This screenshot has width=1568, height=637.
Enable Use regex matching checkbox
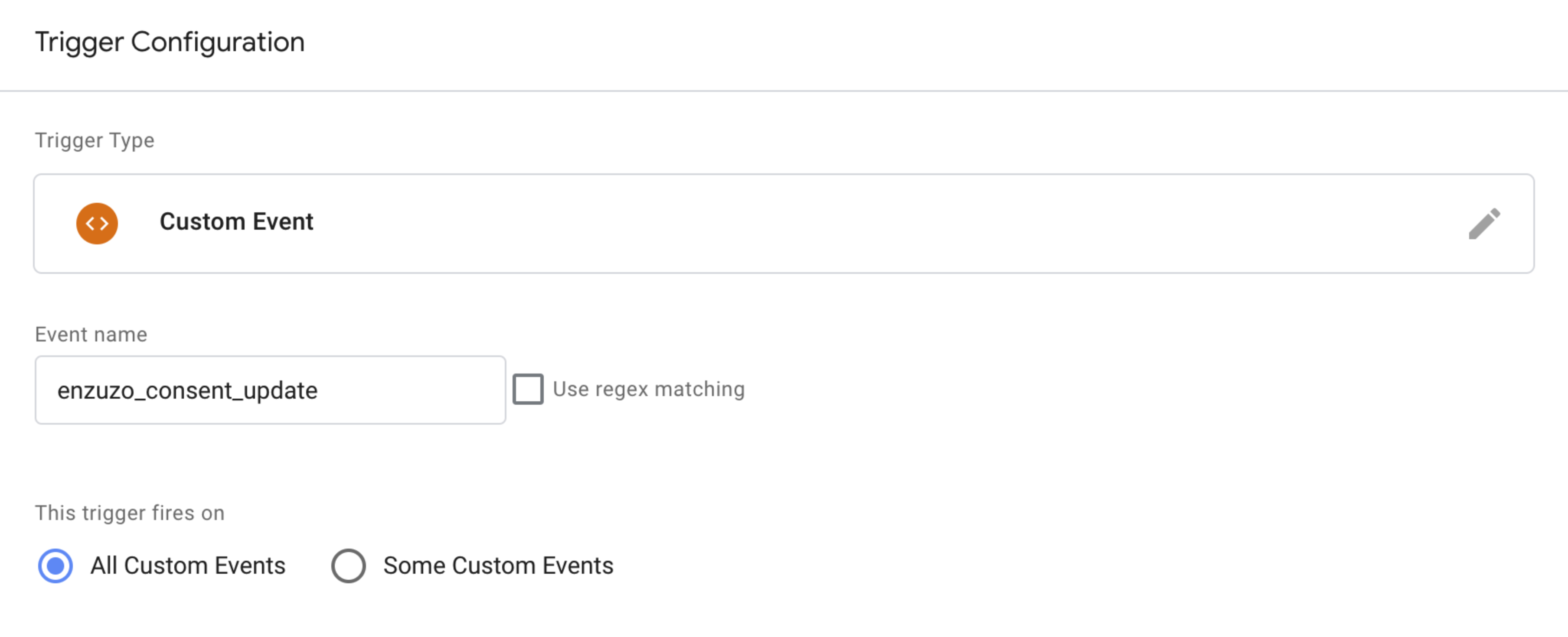pos(527,388)
